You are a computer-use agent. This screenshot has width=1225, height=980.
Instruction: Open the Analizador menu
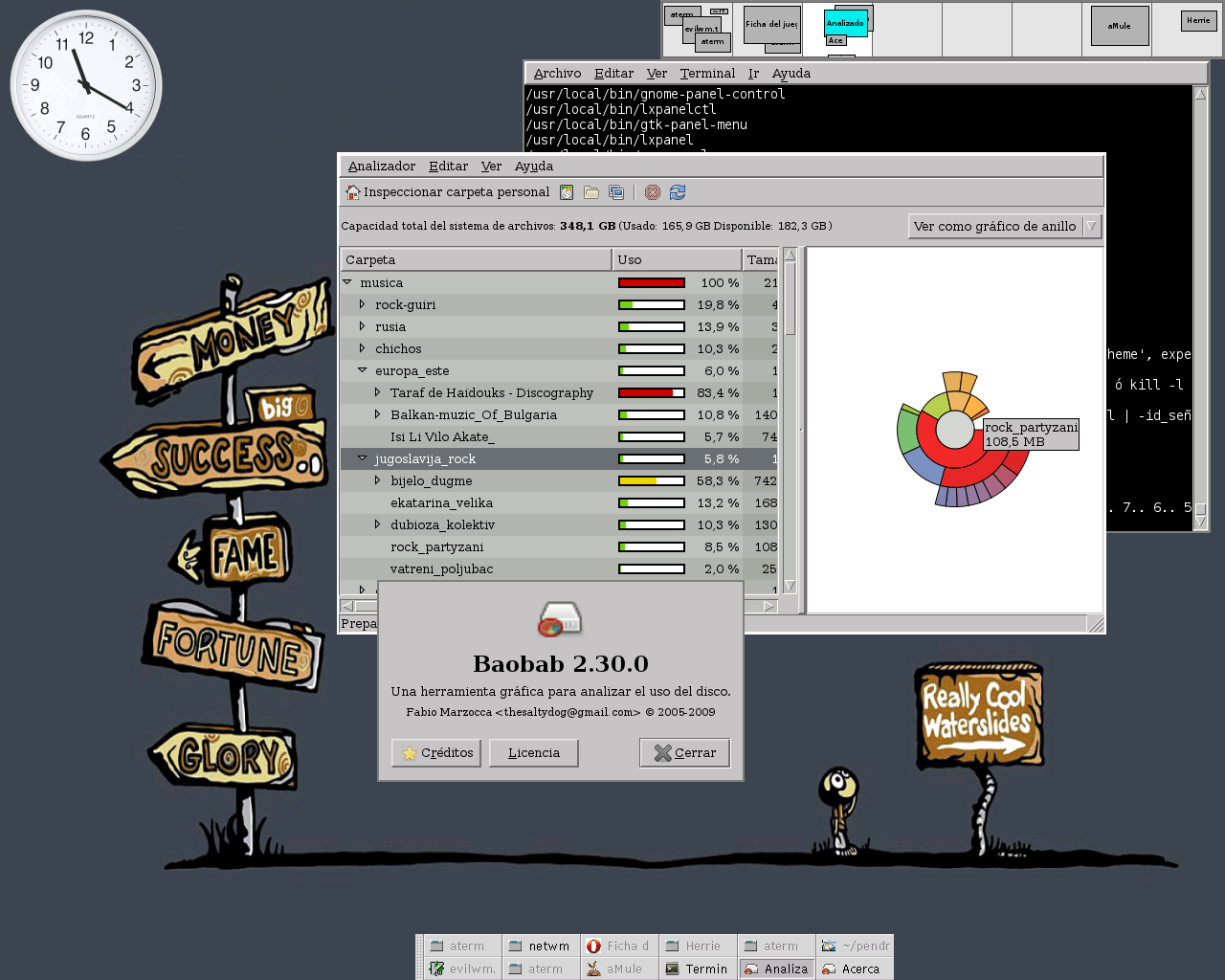382,167
